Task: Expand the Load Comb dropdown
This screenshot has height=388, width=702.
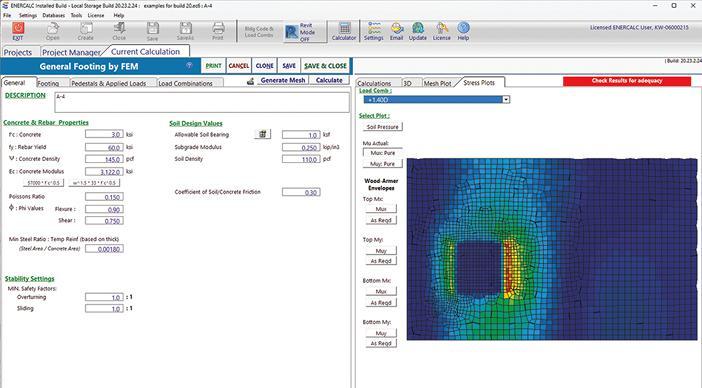Action: coord(506,99)
